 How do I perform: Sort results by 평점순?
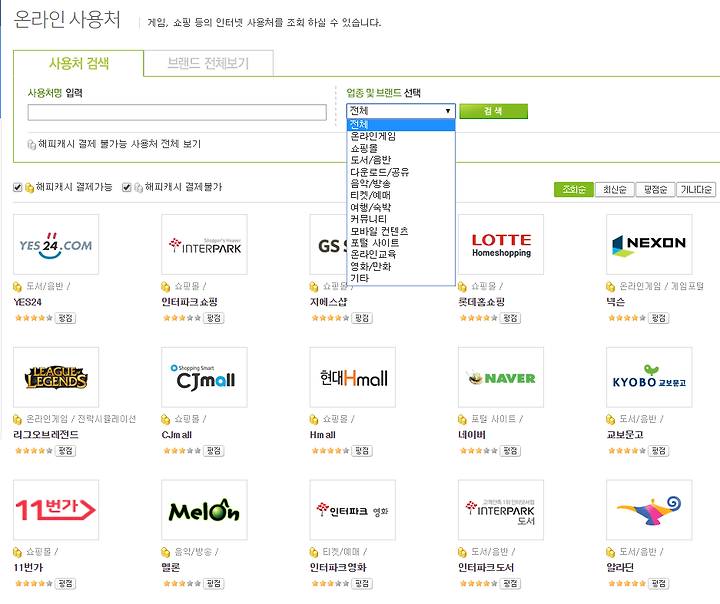tap(655, 189)
